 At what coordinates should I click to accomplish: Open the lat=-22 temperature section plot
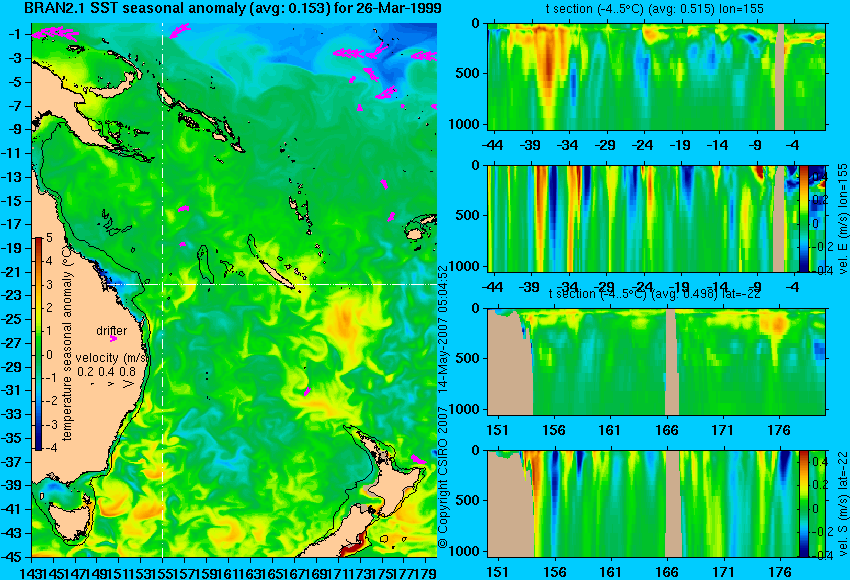pos(656,362)
